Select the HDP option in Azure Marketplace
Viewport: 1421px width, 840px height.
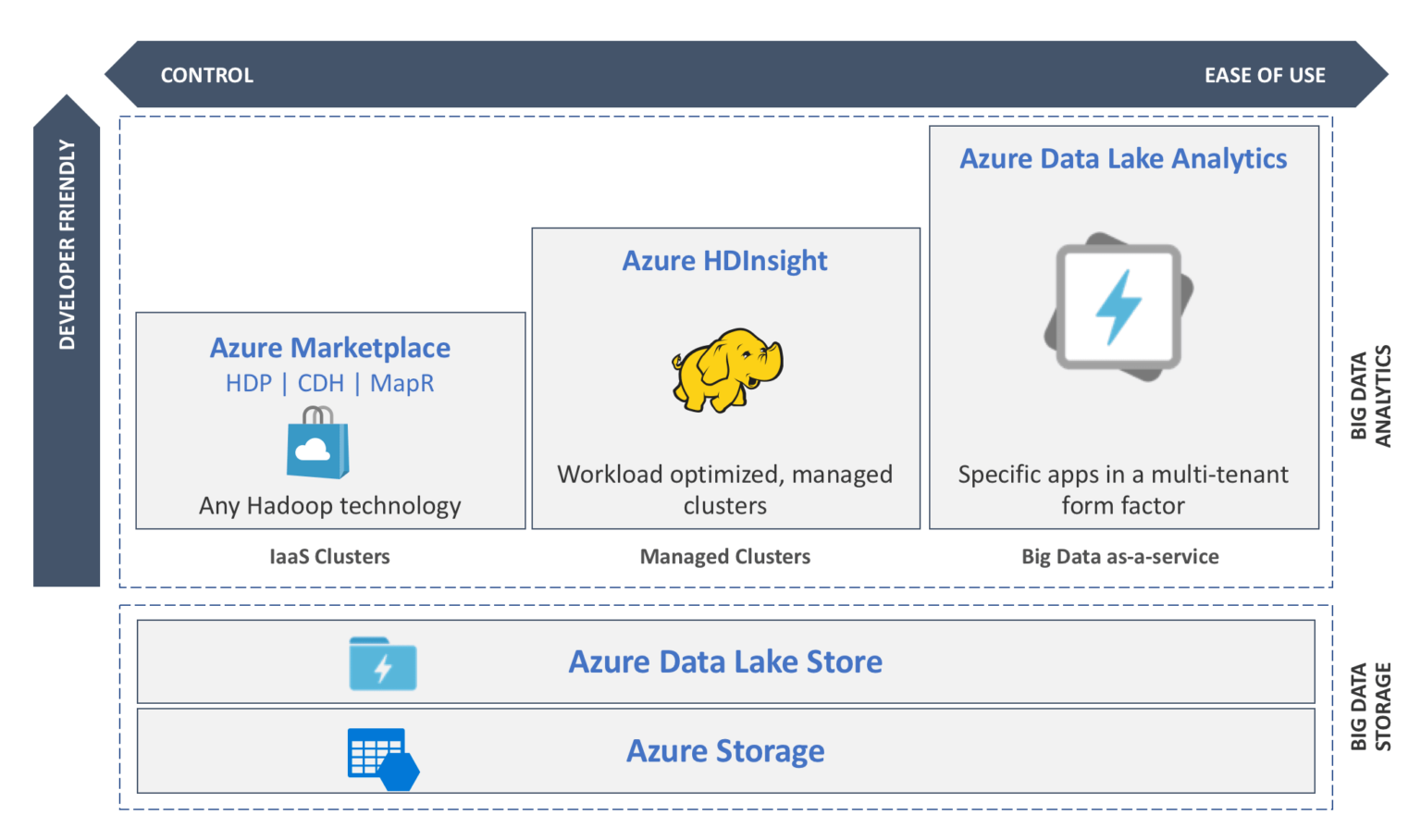247,382
